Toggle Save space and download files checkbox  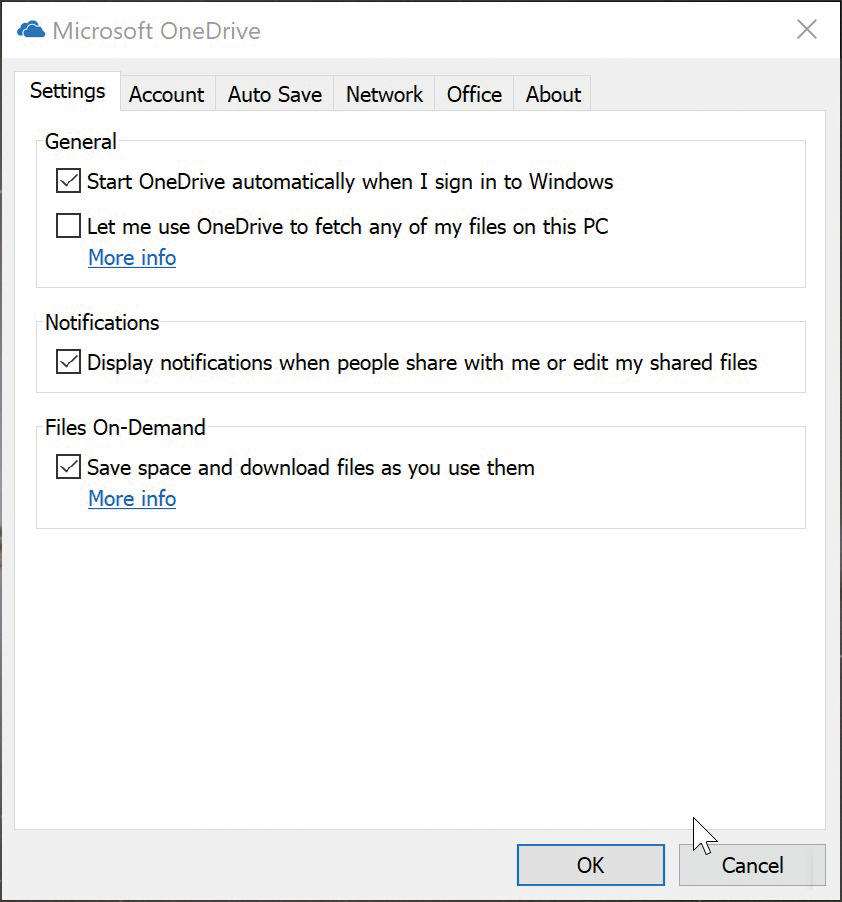click(x=68, y=467)
